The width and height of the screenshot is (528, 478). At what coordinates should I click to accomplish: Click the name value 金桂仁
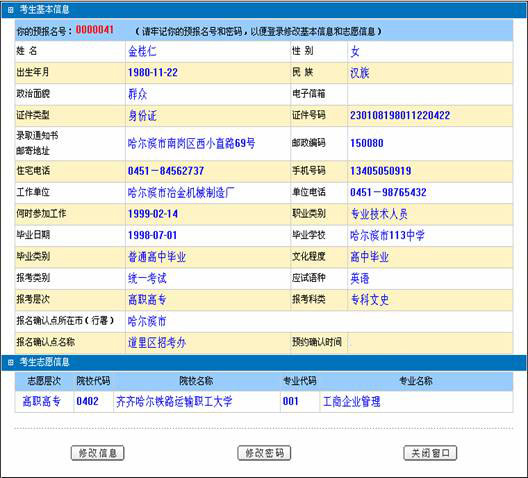142,52
